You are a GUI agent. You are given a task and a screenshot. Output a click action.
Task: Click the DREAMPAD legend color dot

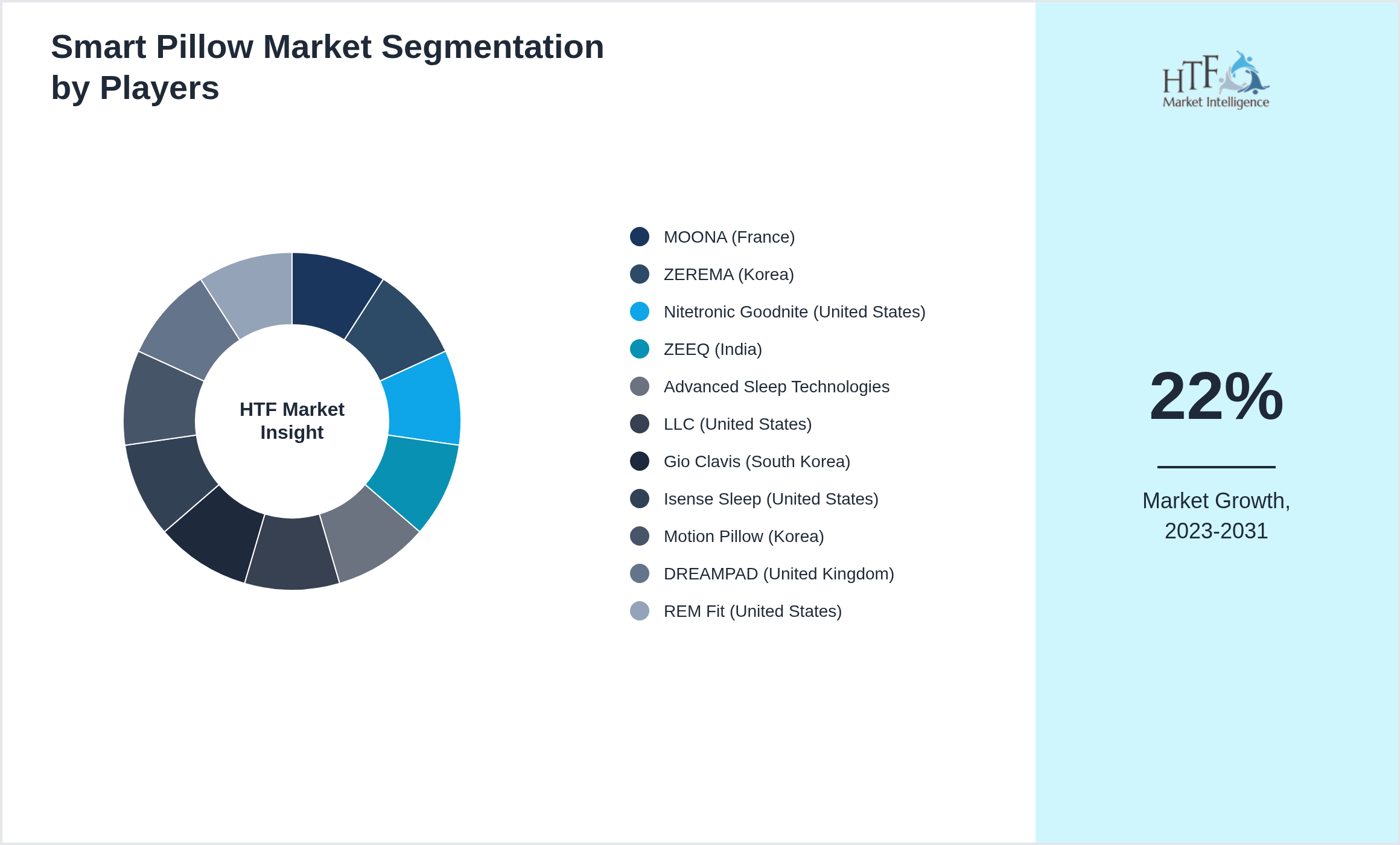[x=640, y=573]
